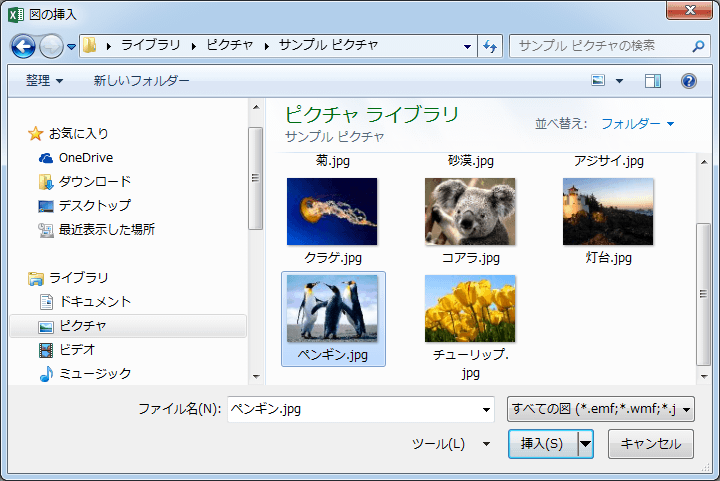Click the アジサイ.jpg file name

click(x=608, y=161)
